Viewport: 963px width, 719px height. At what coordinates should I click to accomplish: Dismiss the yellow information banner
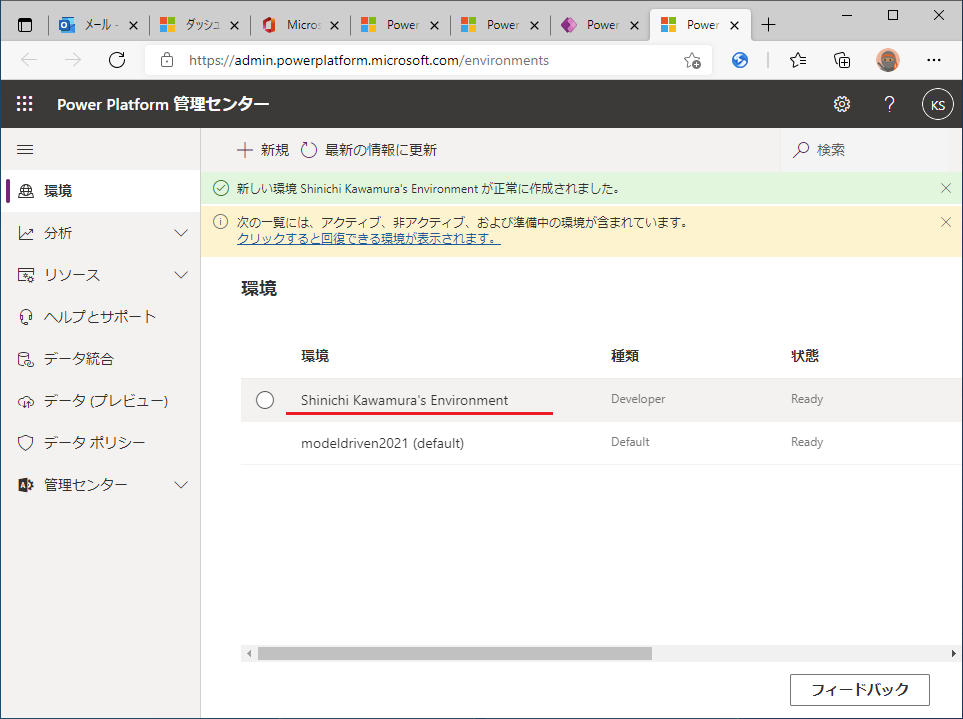[946, 222]
